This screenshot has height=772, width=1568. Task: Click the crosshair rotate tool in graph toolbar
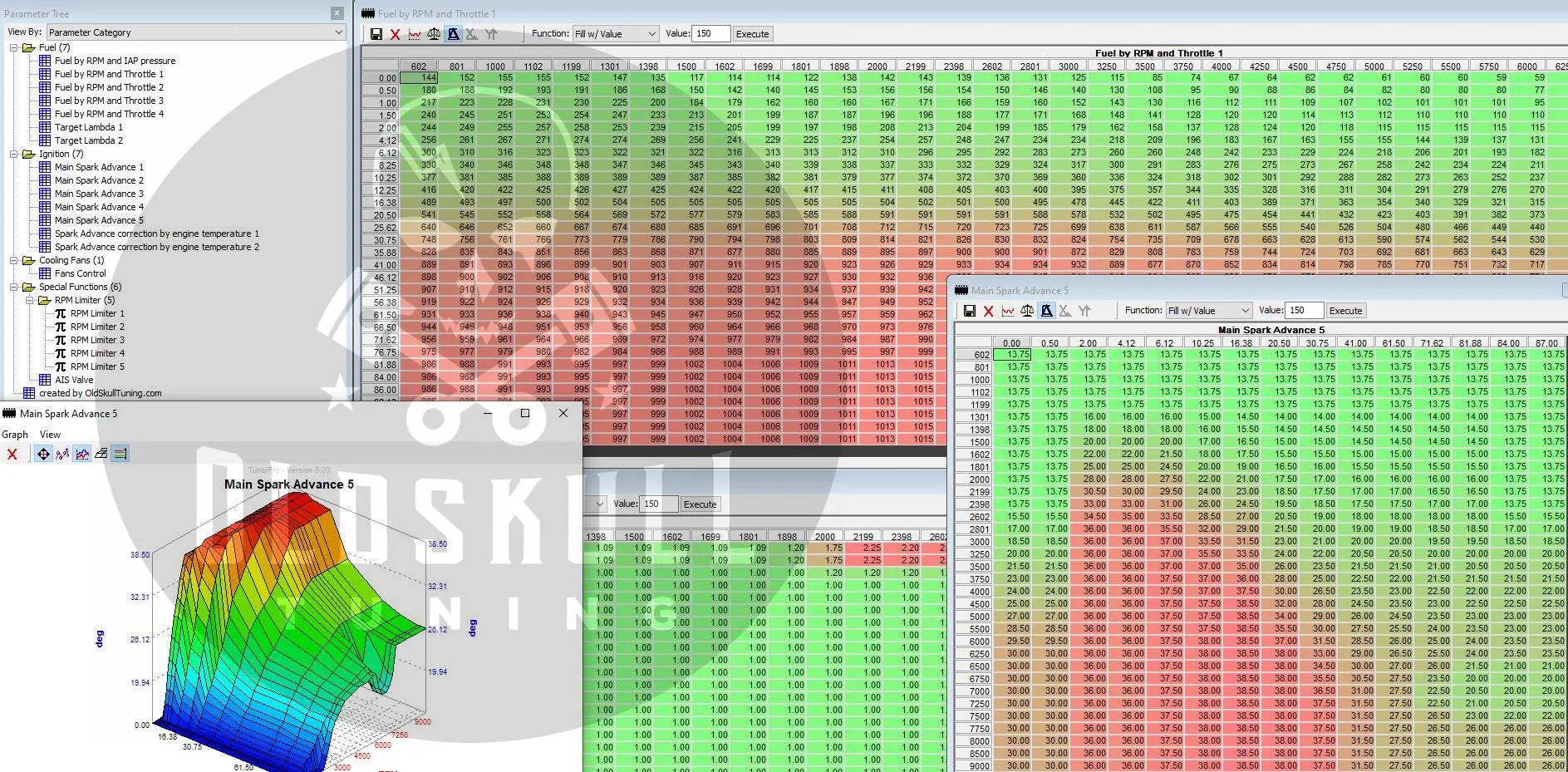(43, 454)
